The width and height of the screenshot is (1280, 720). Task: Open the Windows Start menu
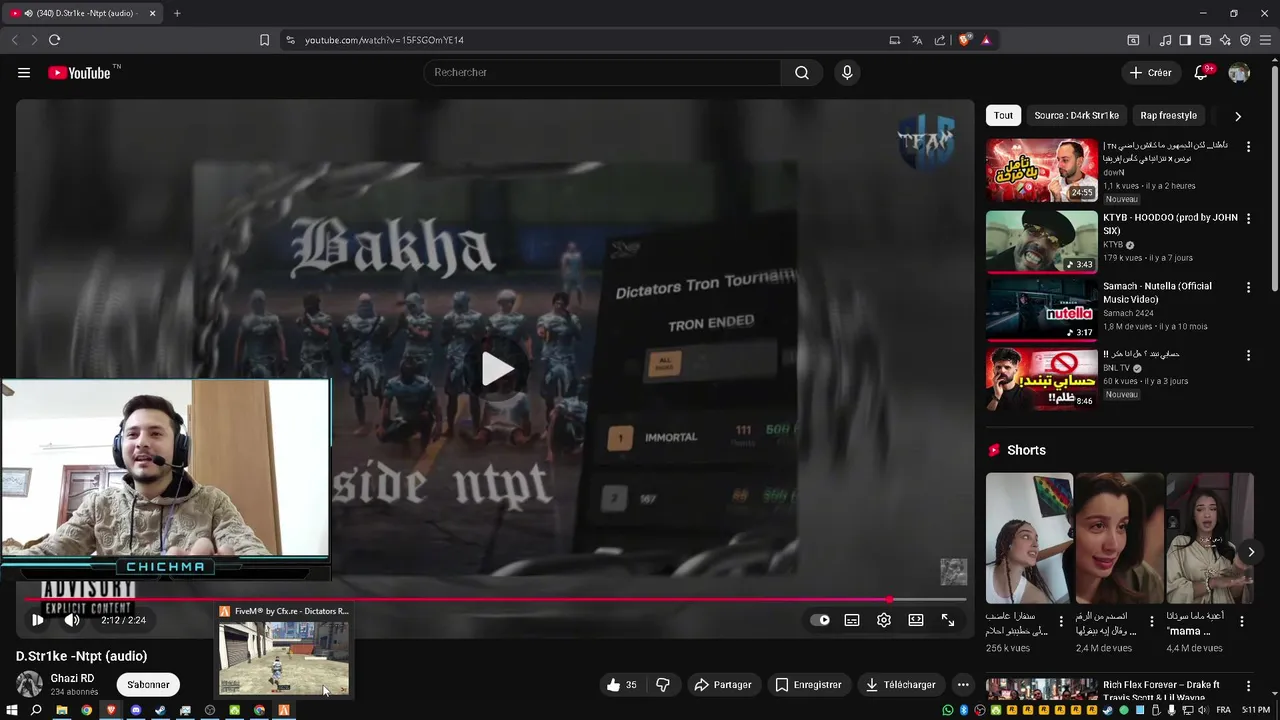(x=12, y=710)
